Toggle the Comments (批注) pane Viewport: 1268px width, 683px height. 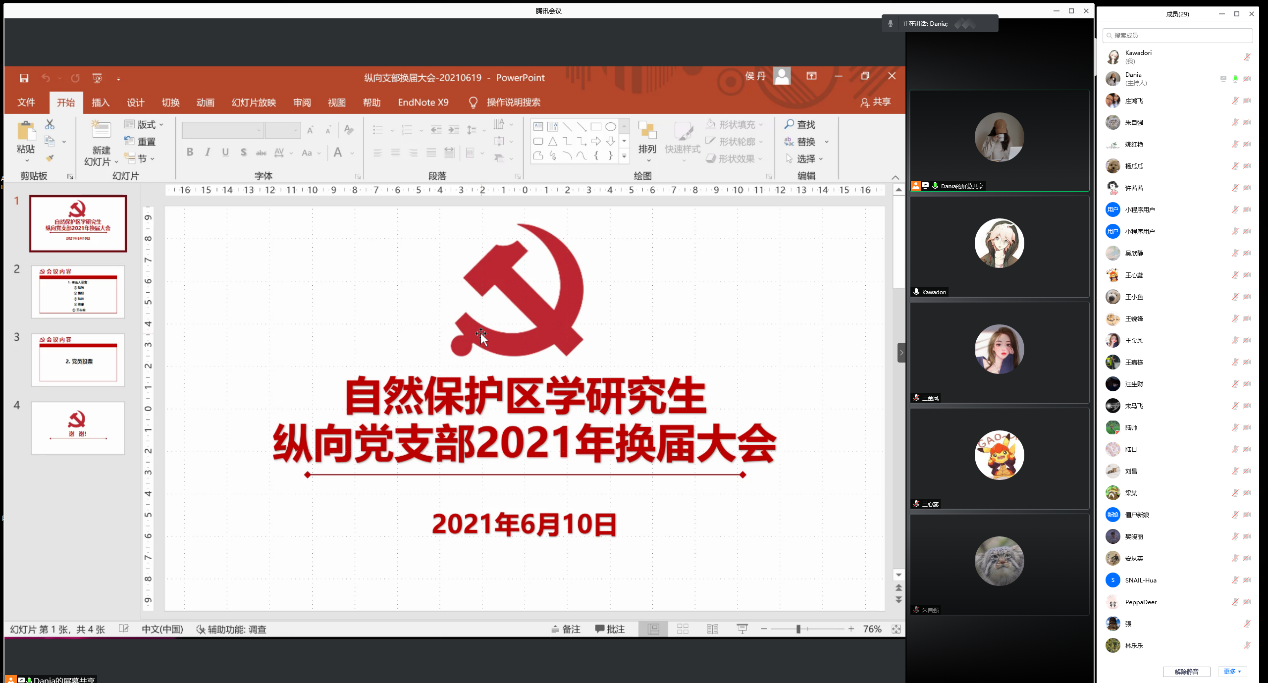pos(610,629)
